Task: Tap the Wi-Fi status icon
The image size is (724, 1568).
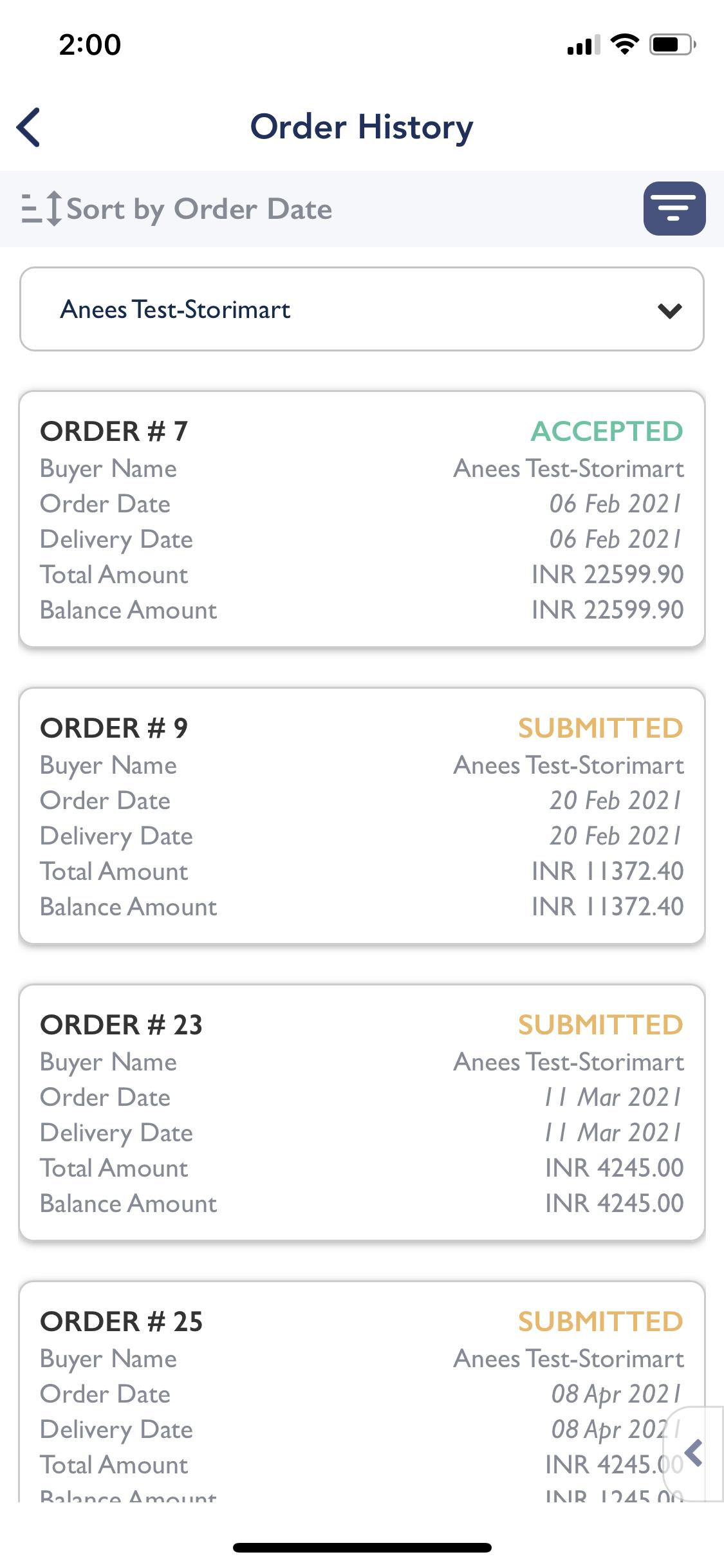Action: [x=624, y=44]
